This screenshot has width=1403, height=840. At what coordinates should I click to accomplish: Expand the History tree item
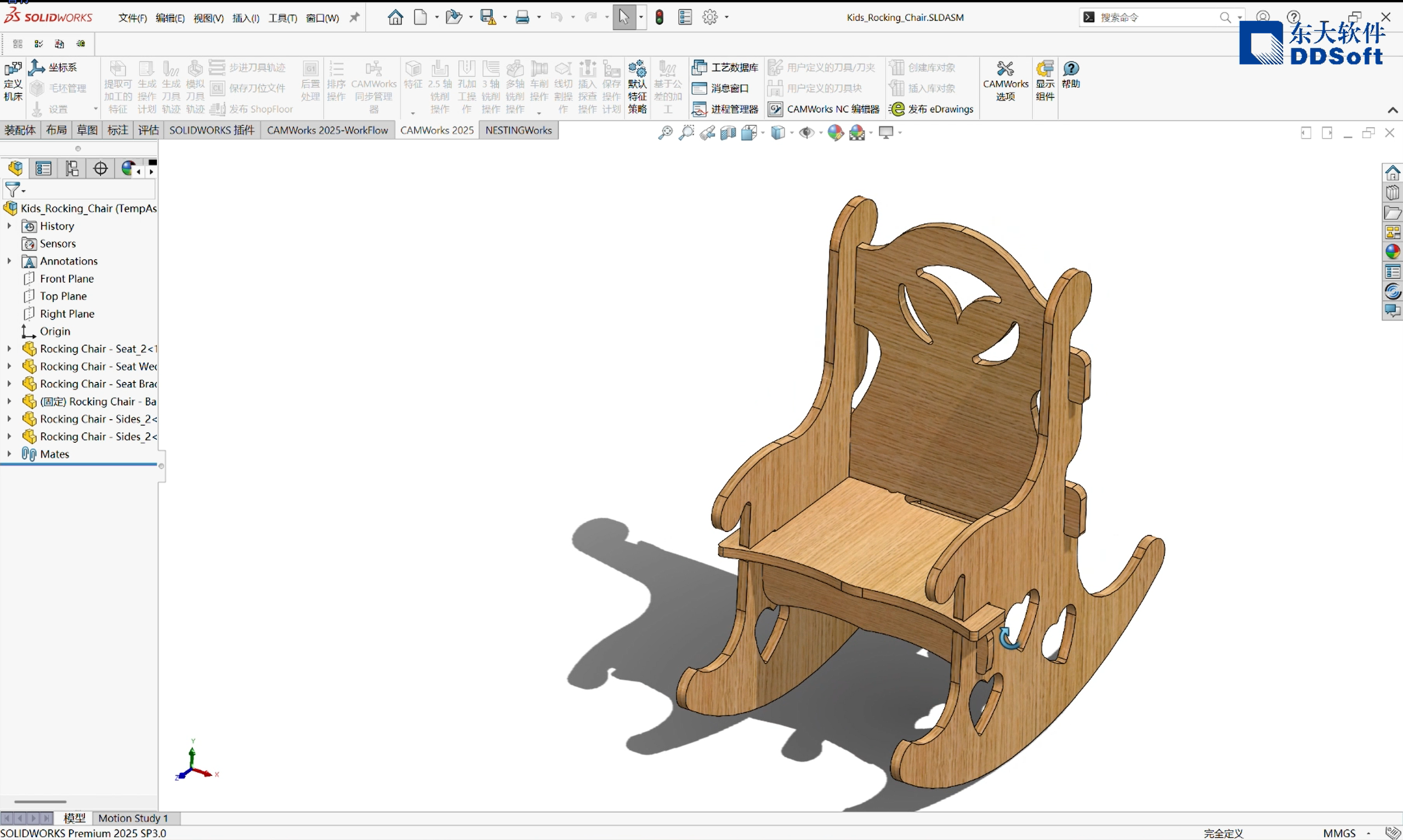pyautogui.click(x=9, y=226)
